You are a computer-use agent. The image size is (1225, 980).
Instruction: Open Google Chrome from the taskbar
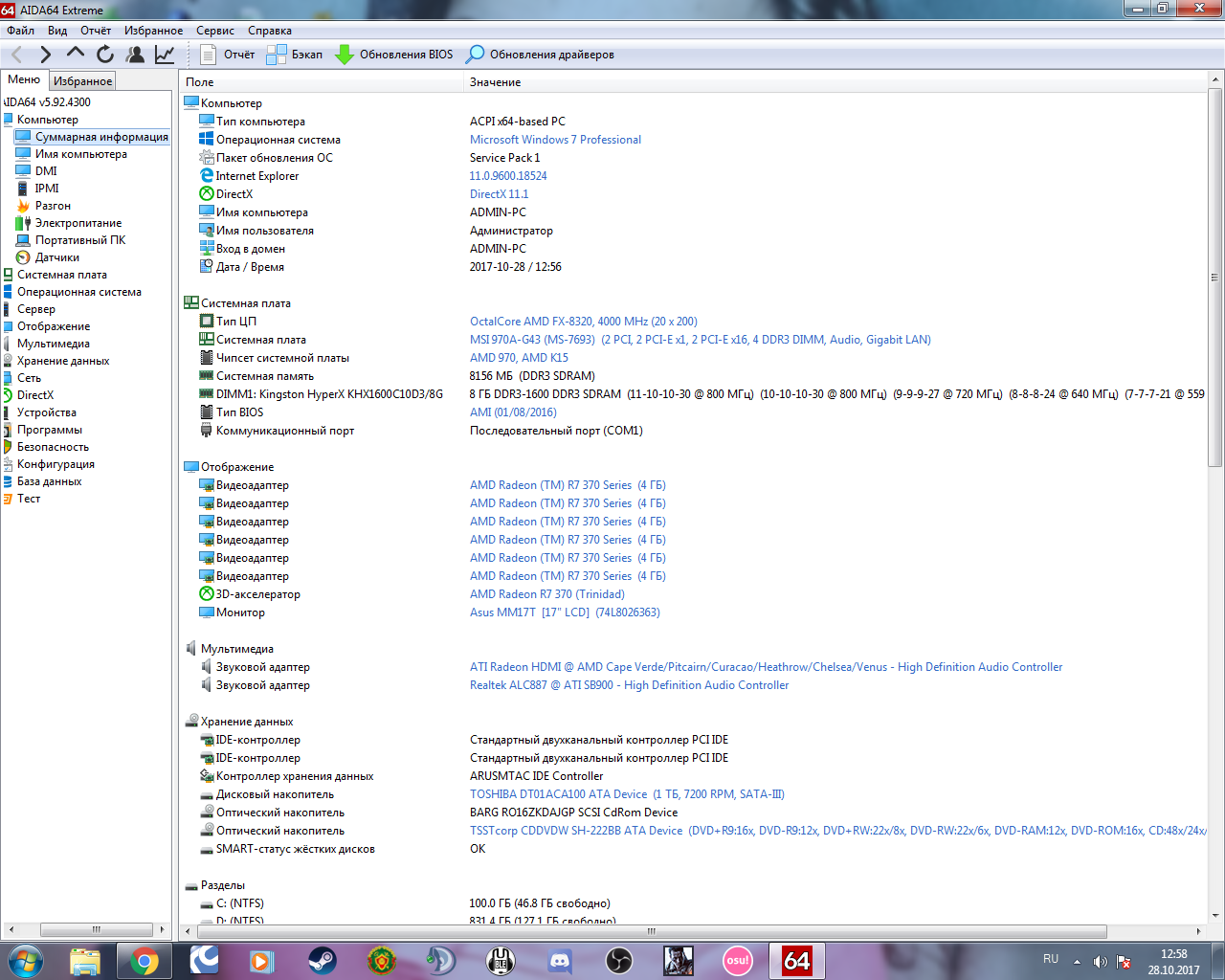tap(145, 960)
